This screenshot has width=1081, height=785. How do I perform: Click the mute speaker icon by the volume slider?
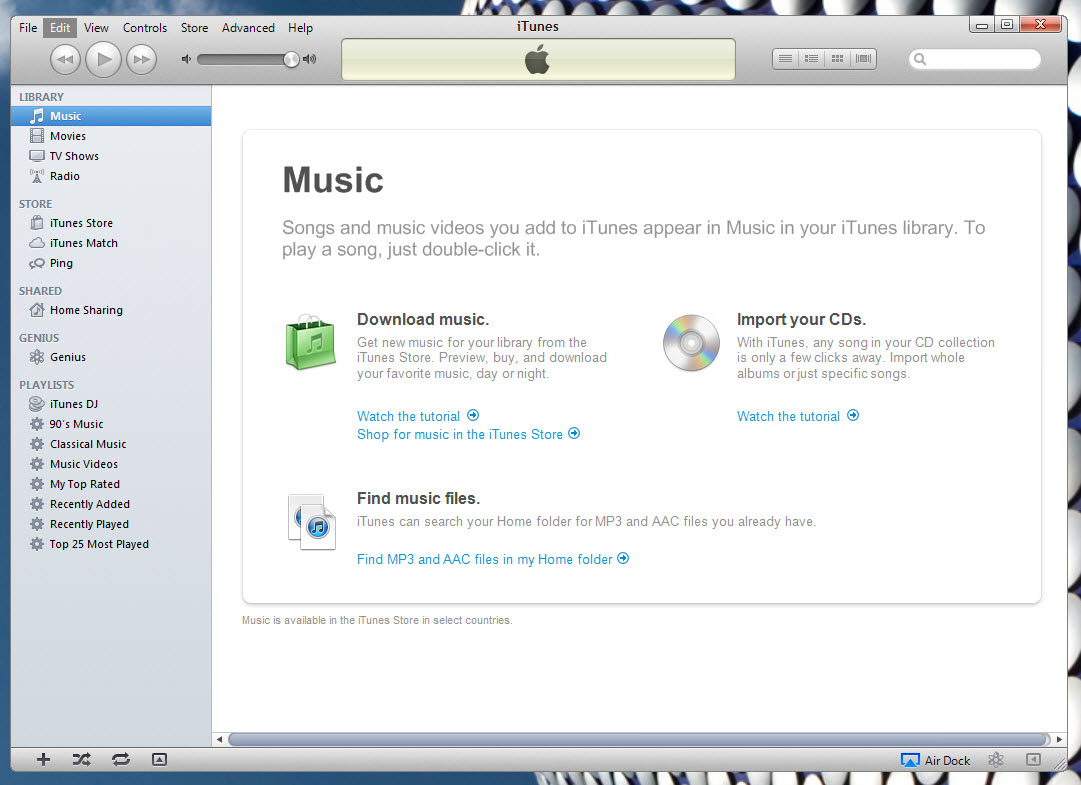point(185,59)
